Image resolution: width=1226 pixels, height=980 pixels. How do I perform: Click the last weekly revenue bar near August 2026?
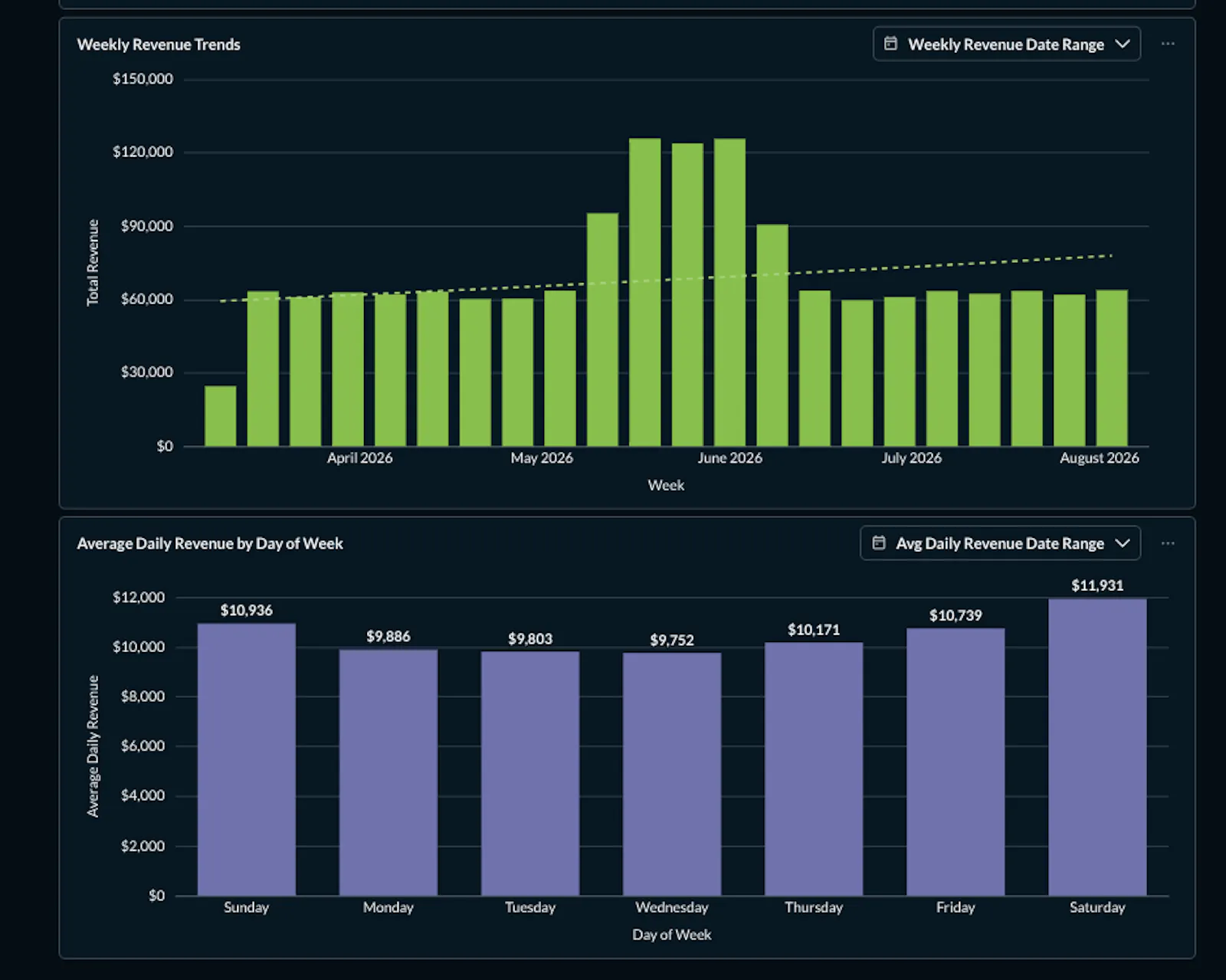pyautogui.click(x=1112, y=368)
